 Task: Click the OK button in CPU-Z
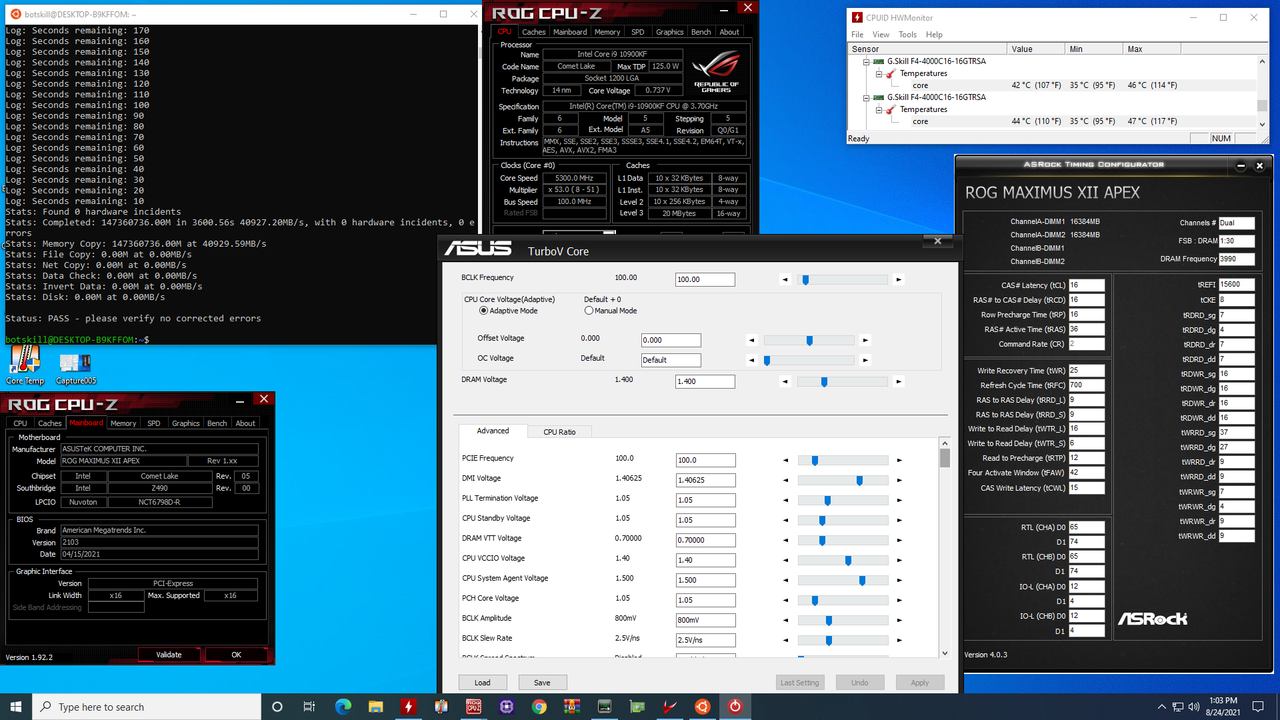(236, 655)
